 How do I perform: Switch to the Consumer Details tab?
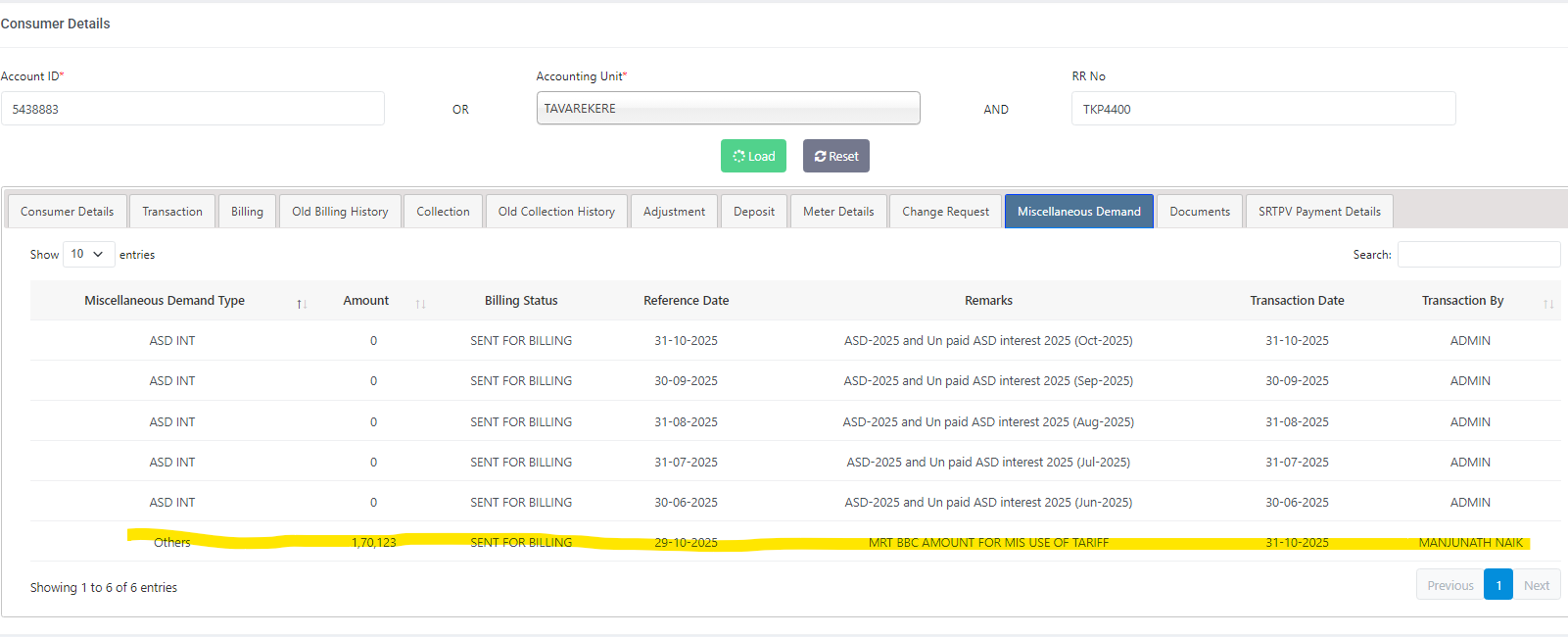point(68,212)
